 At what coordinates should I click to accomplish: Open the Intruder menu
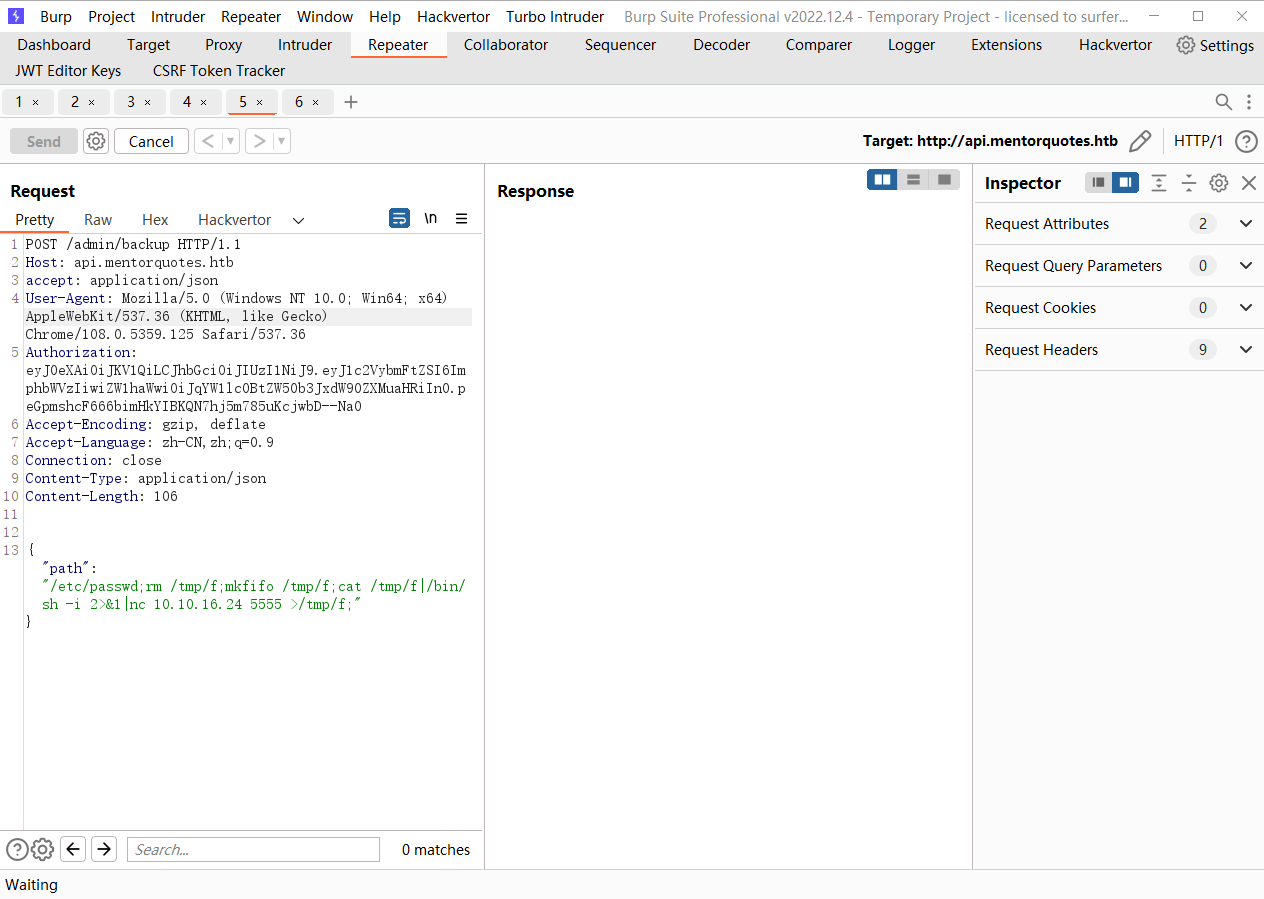(178, 16)
